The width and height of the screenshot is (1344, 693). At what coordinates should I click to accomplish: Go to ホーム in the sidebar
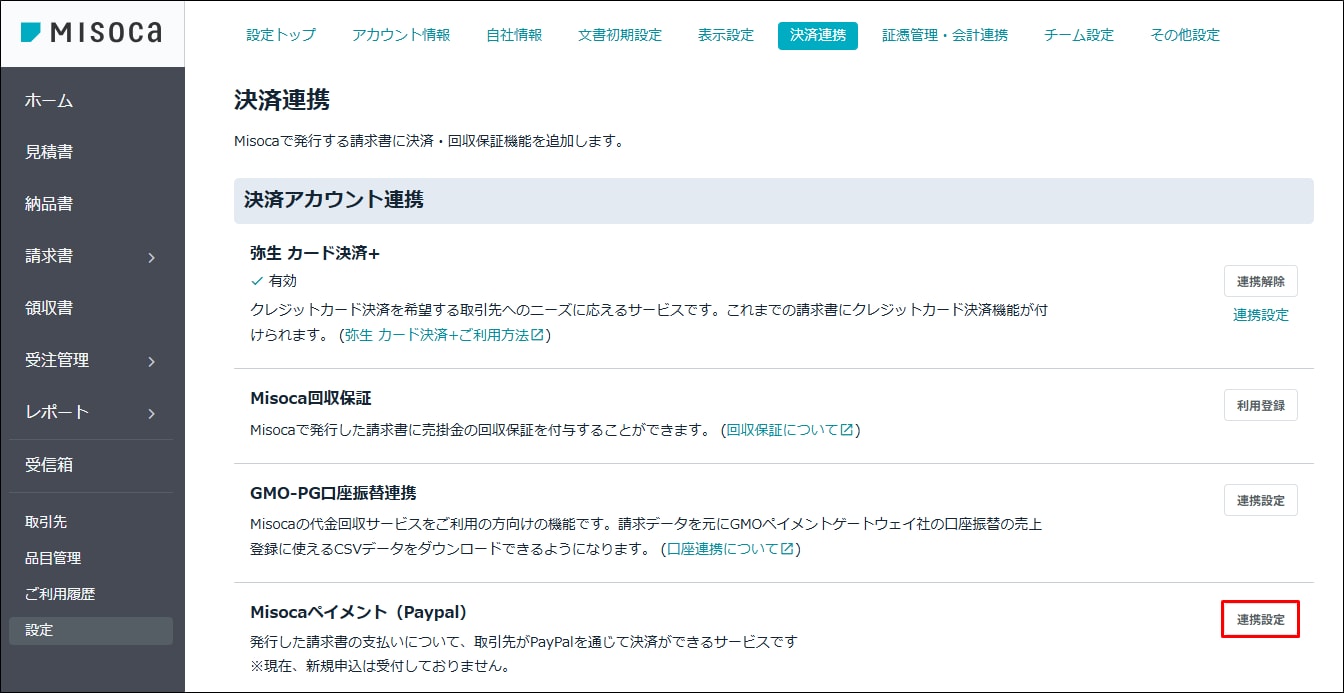click(49, 100)
